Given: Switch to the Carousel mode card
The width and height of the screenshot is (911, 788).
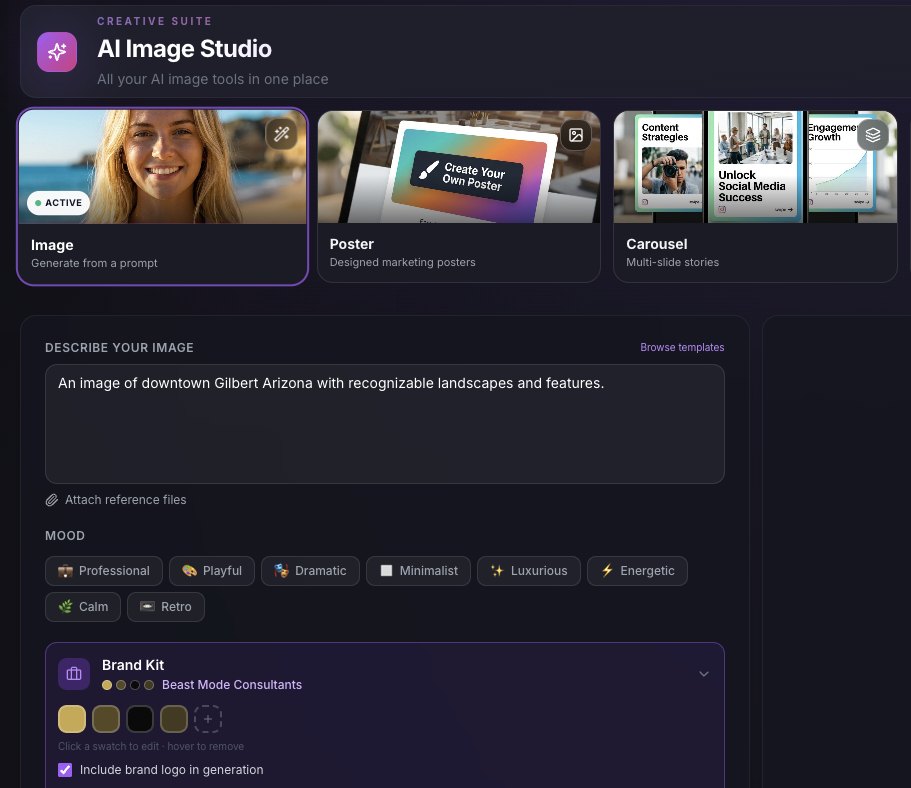Looking at the screenshot, I should click(x=755, y=196).
